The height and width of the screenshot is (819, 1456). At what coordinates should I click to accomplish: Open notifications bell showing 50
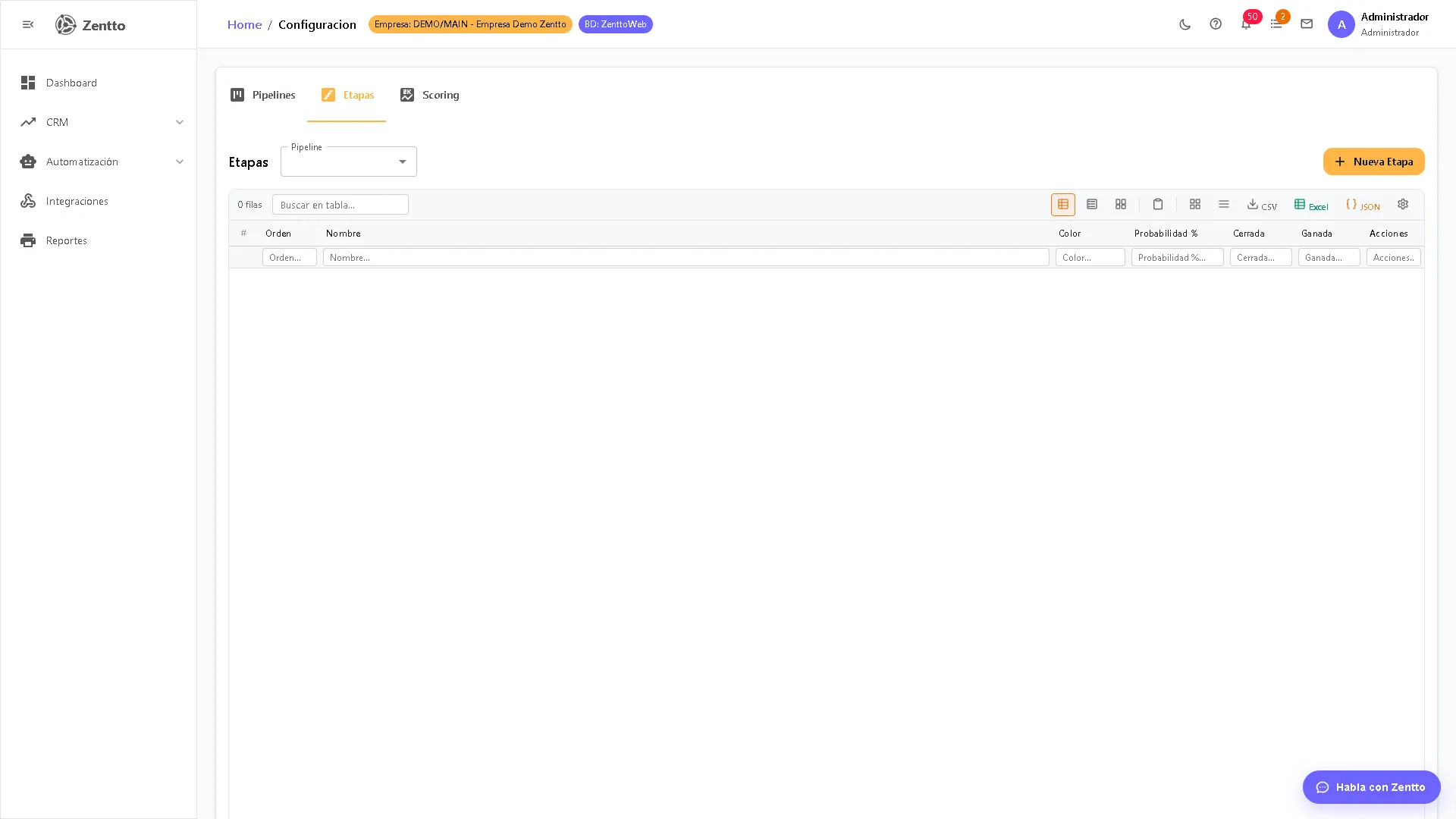pos(1246,24)
